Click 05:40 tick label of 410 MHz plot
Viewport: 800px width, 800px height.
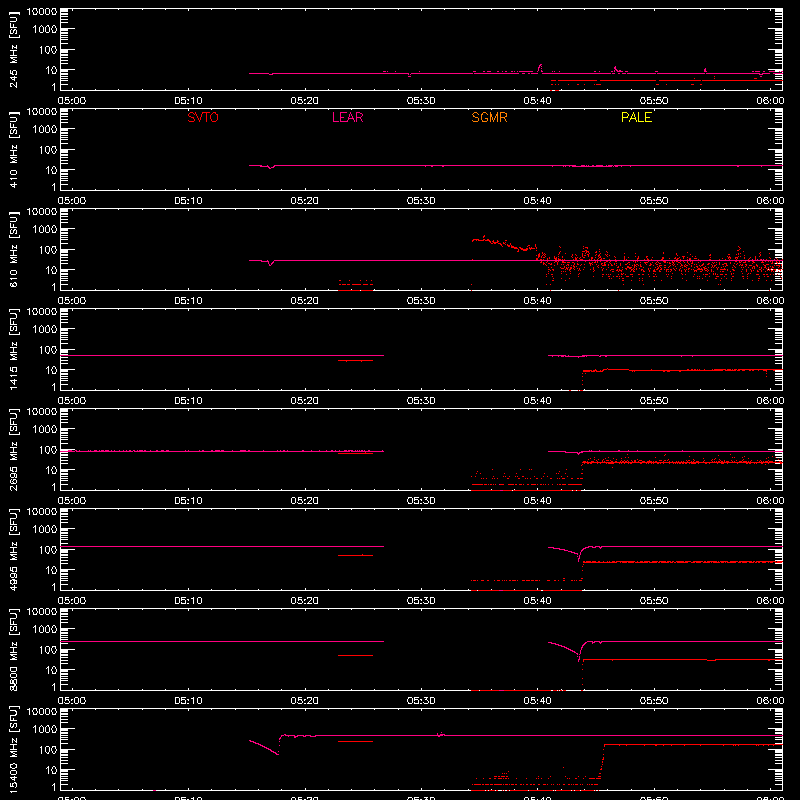(537, 201)
